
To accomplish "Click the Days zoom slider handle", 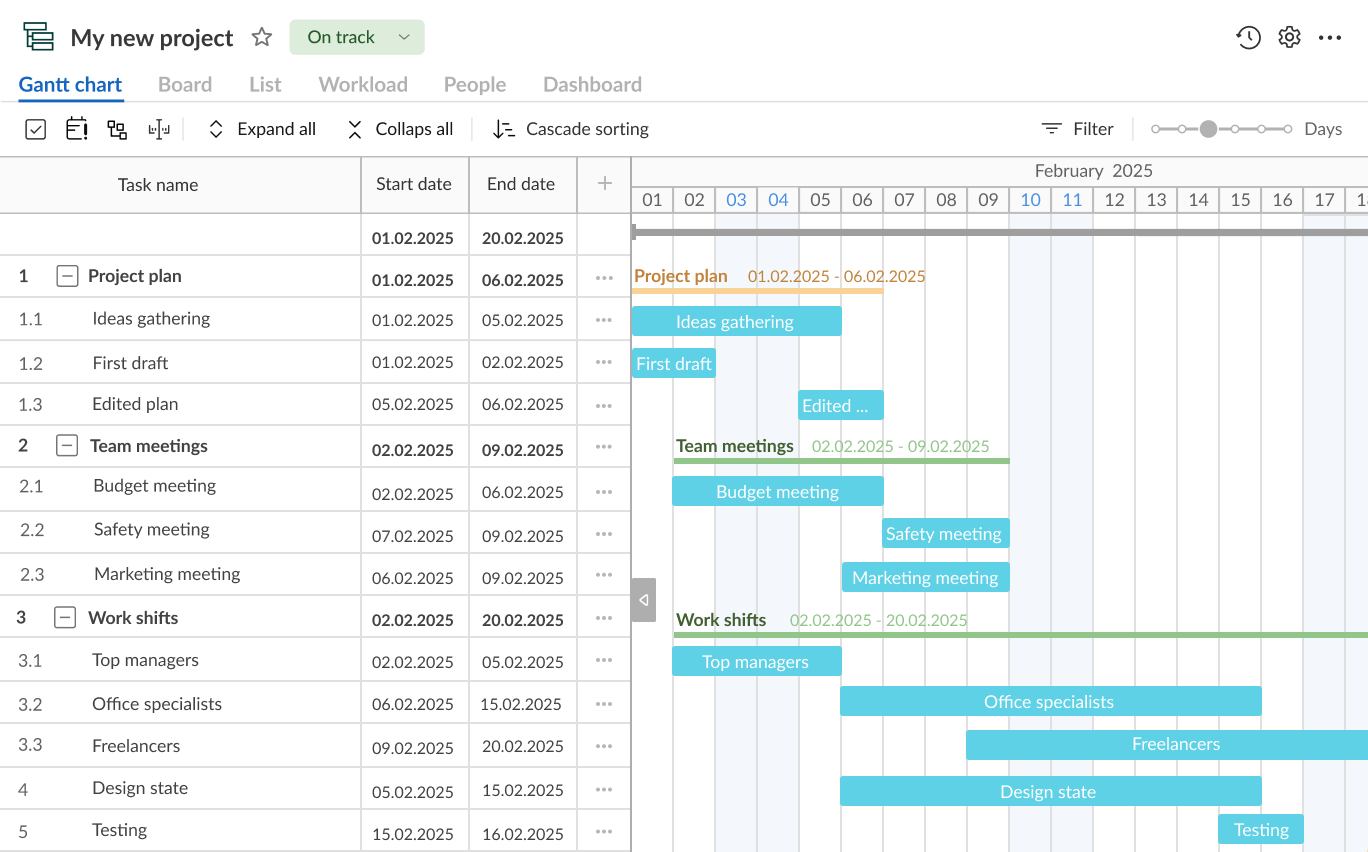I will coord(1209,129).
